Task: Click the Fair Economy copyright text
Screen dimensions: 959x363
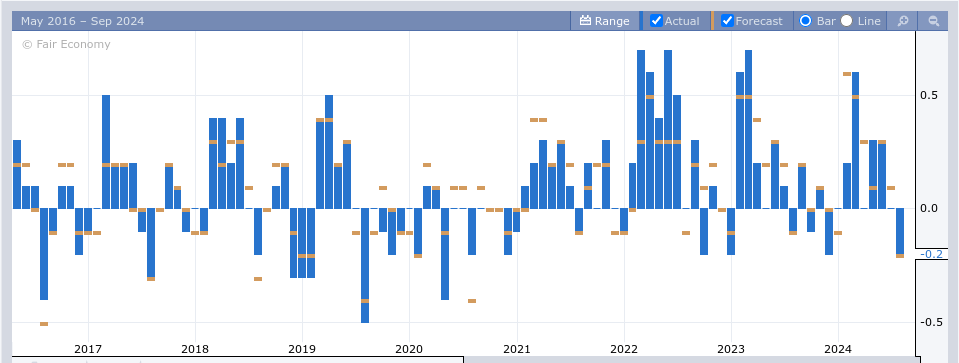Action: point(66,44)
